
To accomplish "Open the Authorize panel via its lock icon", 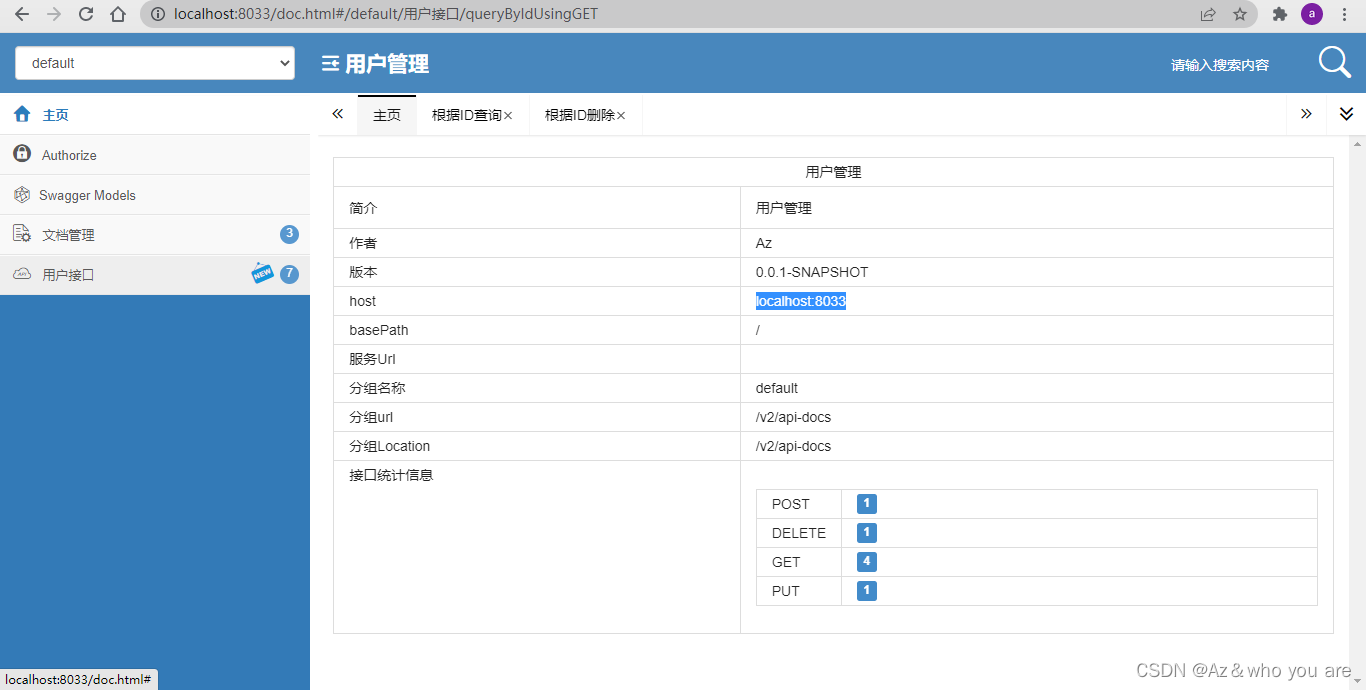I will 22,154.
